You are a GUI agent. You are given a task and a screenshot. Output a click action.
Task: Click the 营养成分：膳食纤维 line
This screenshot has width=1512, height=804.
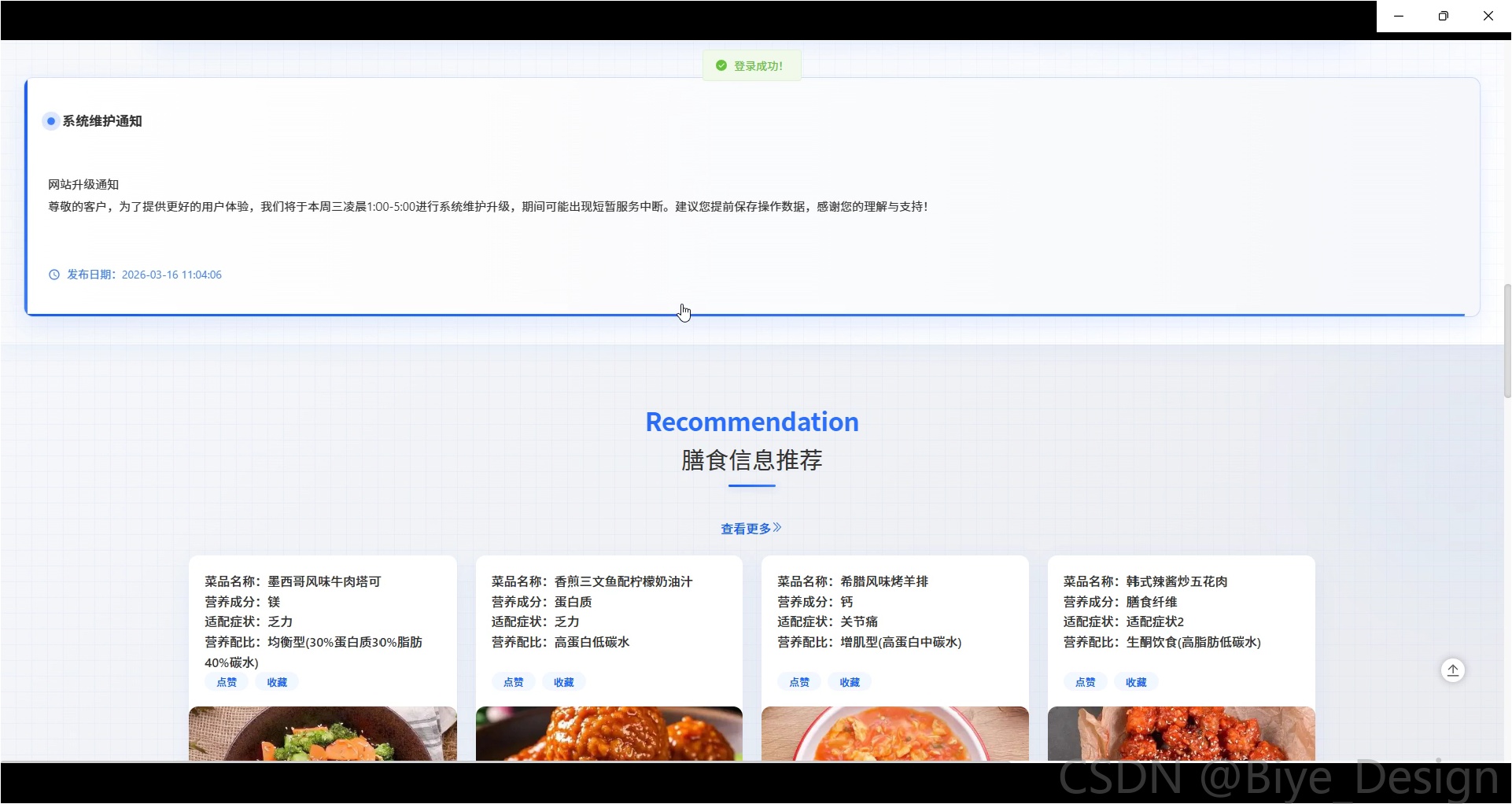click(1120, 602)
